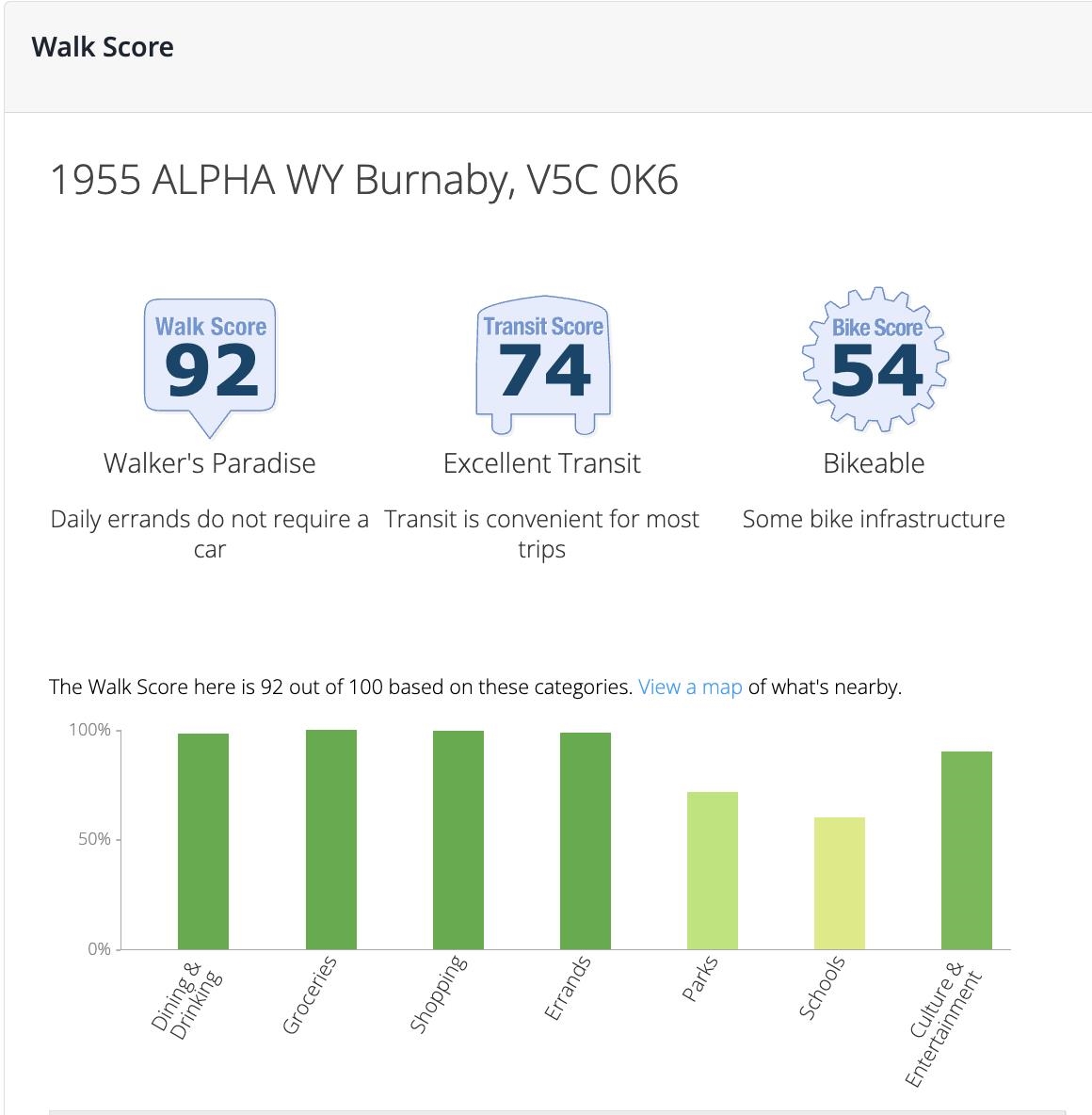
Task: Select the Schools bar in the chart
Action: pyautogui.click(x=840, y=883)
